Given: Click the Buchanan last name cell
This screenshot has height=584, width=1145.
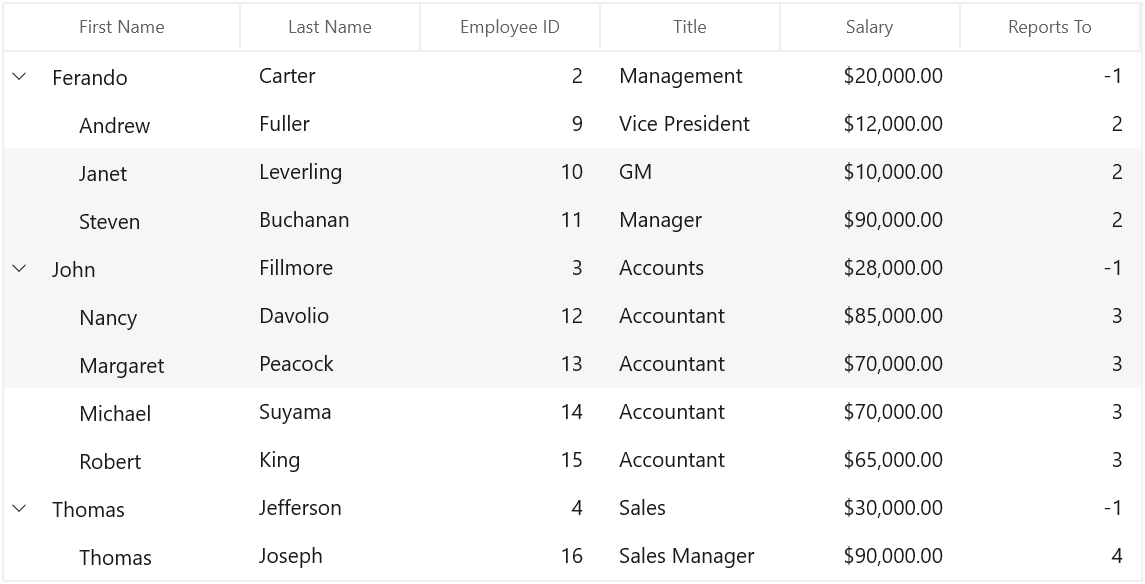Looking at the screenshot, I should click(x=330, y=220).
